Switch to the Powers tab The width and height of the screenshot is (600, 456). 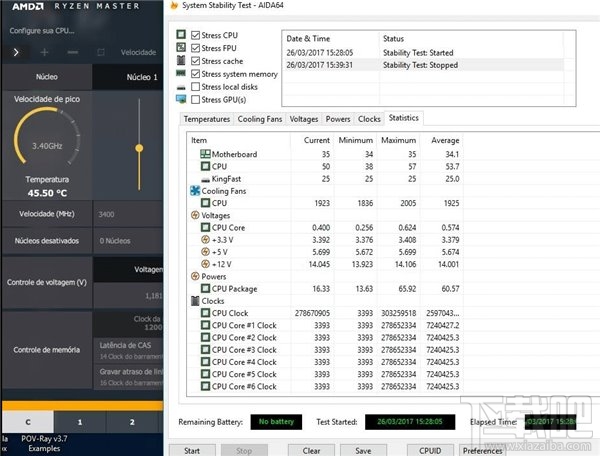[338, 119]
